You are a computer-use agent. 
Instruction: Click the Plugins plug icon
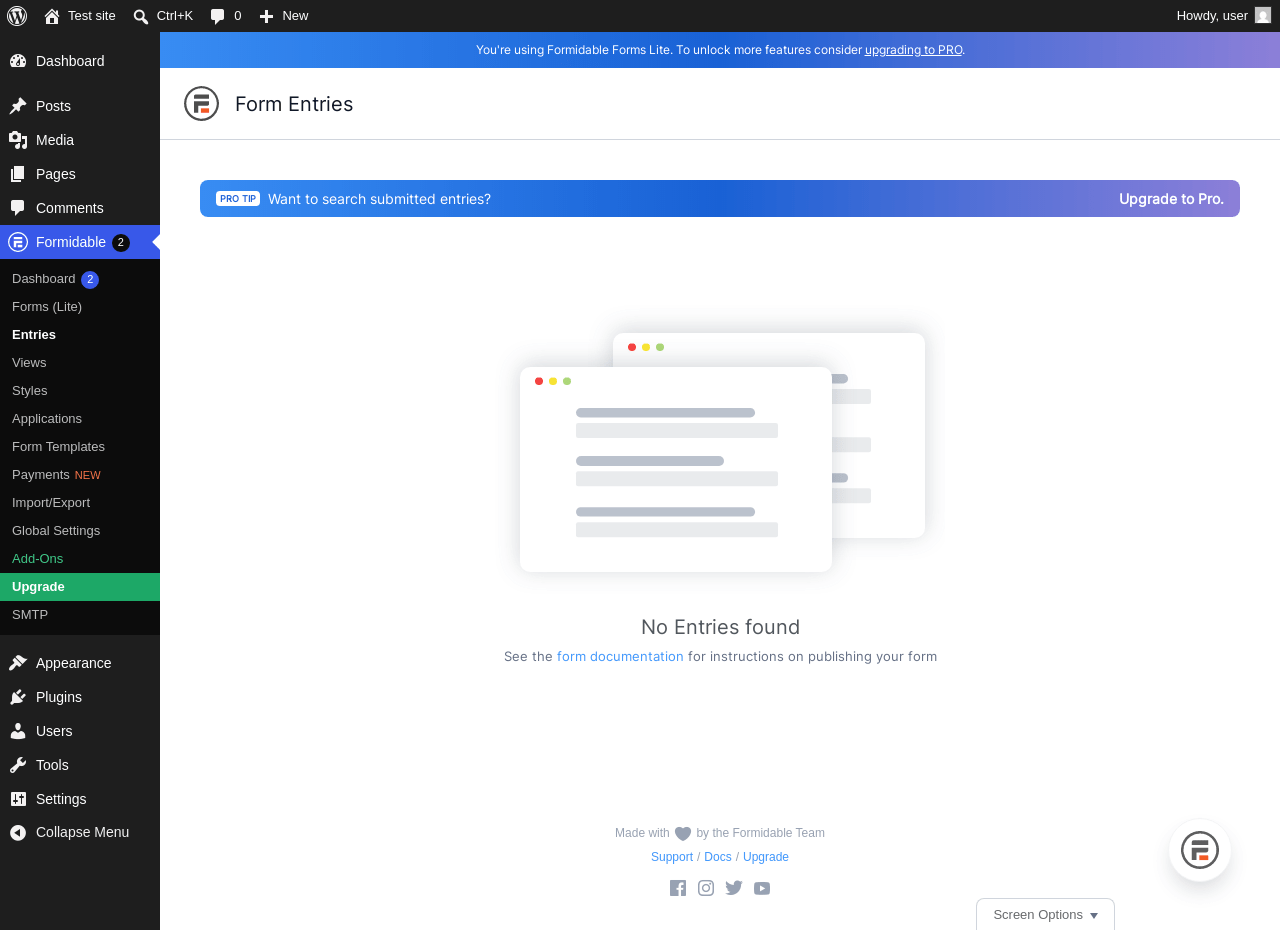tap(18, 697)
